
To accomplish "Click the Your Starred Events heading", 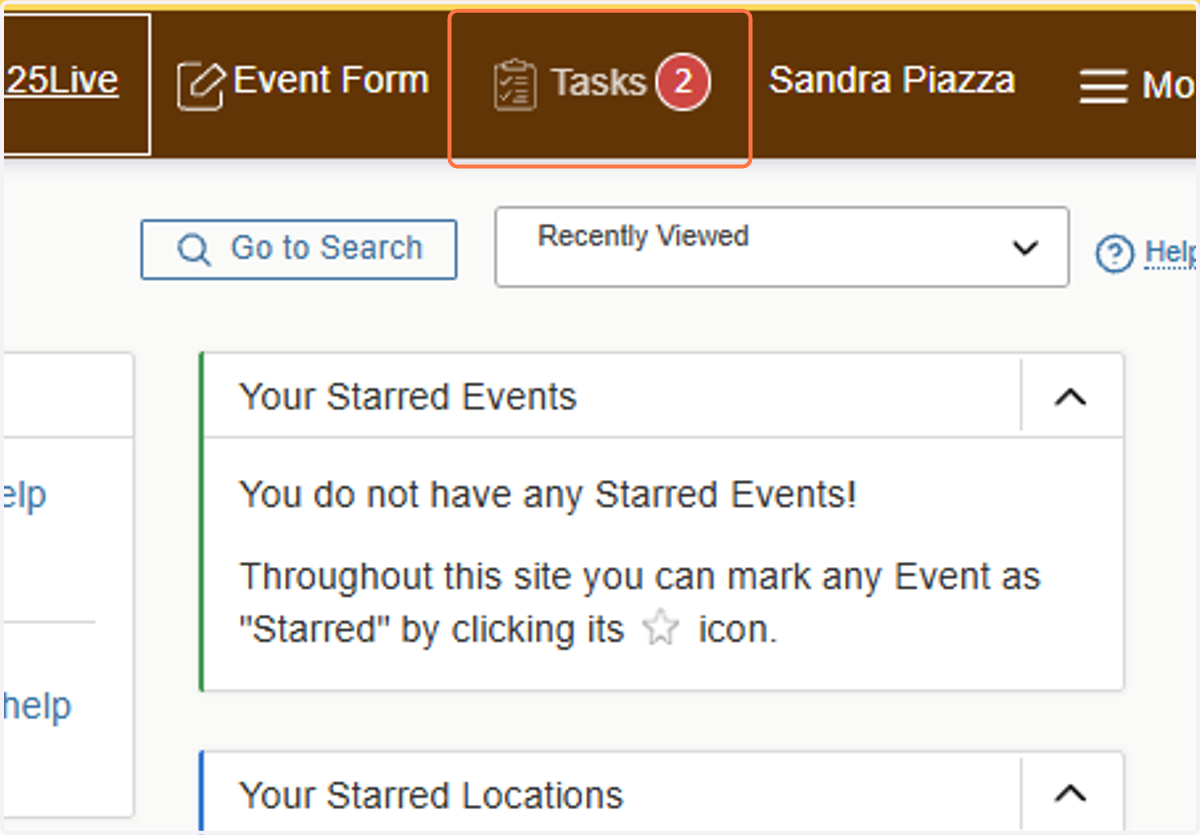I will click(x=408, y=397).
